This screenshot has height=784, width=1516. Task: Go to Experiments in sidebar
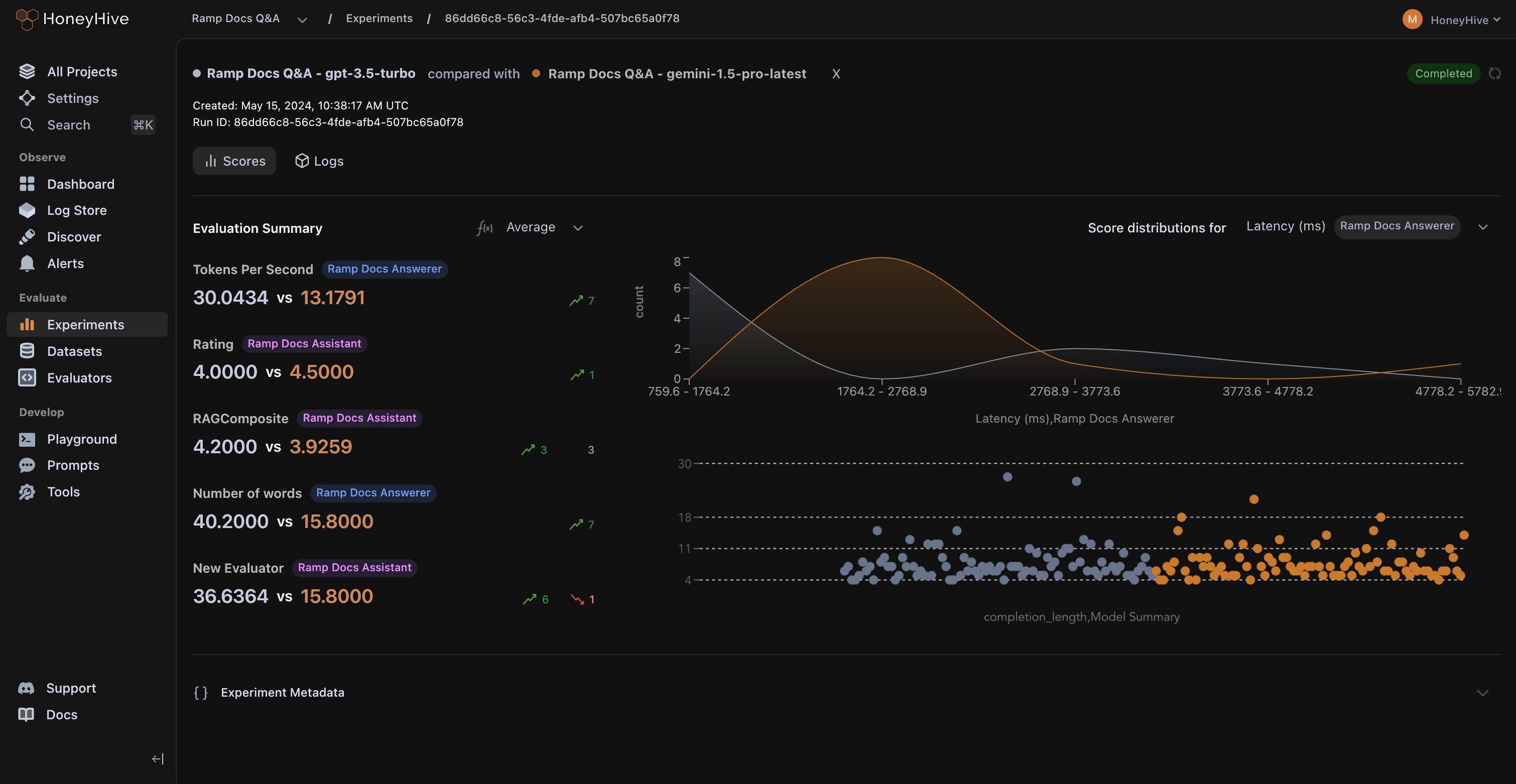pos(87,324)
